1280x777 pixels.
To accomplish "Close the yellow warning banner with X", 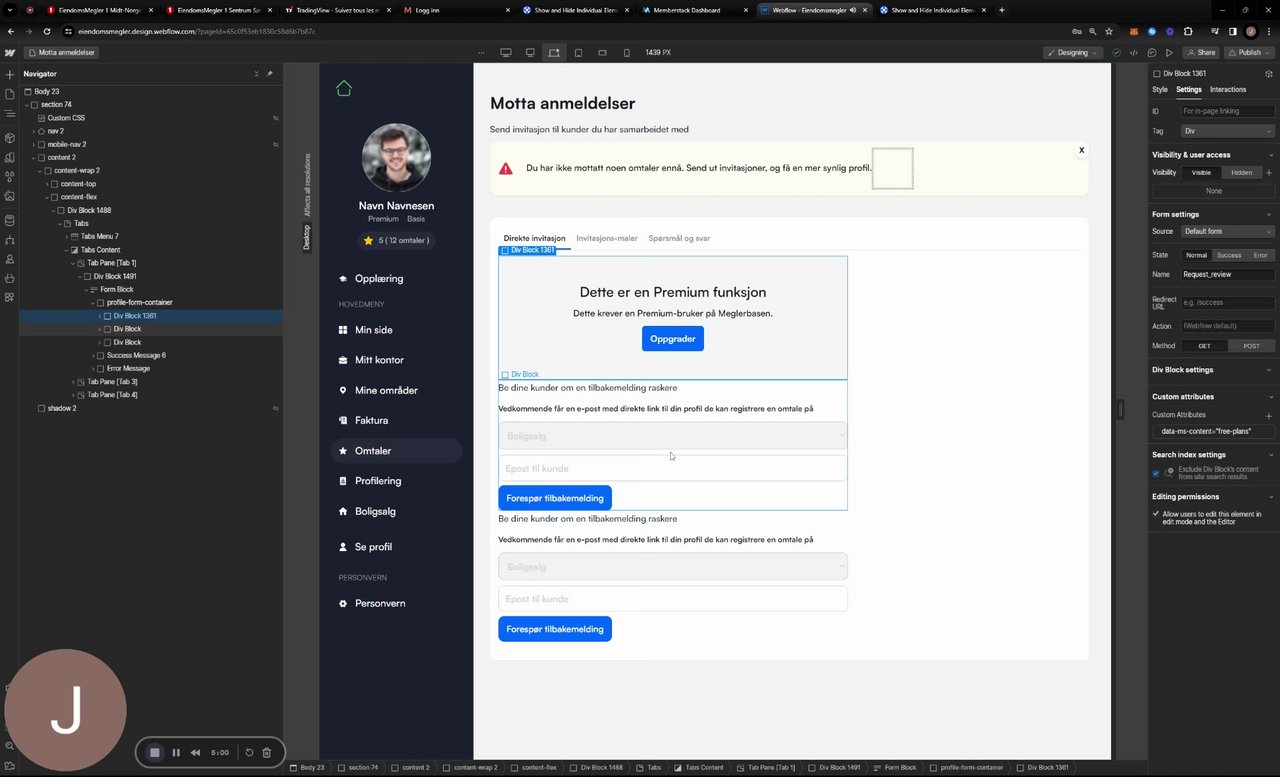I will click(x=1081, y=150).
